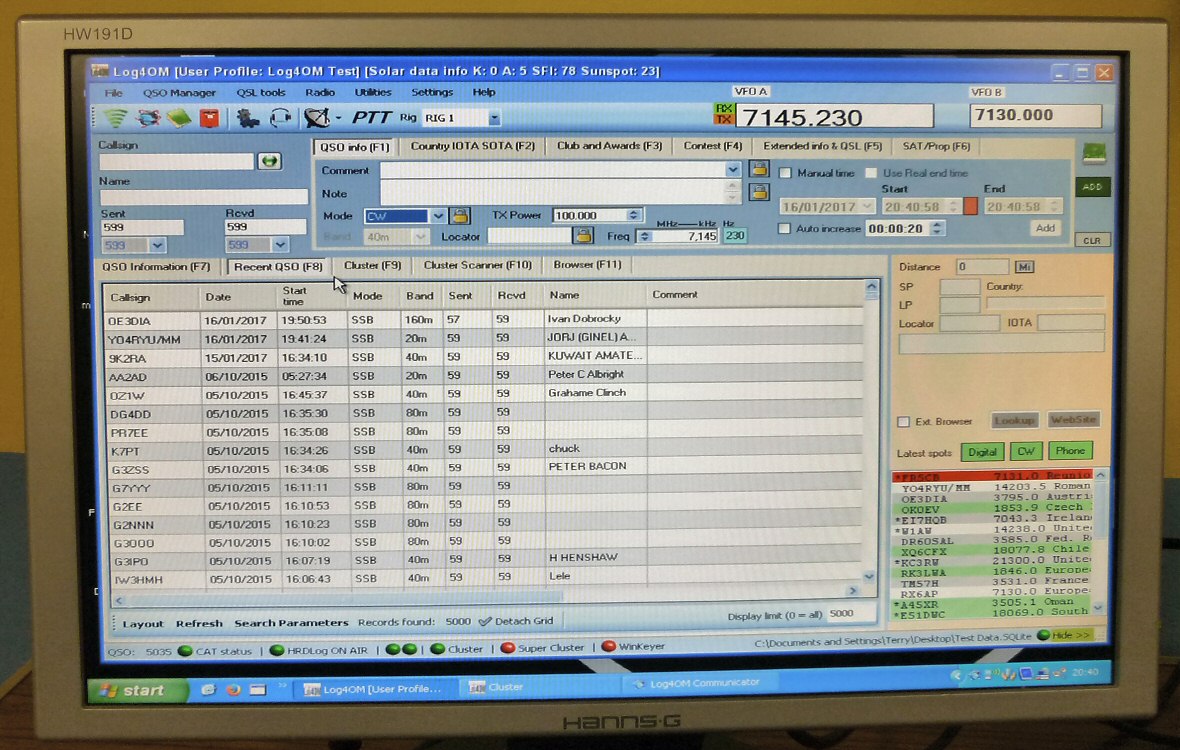
Task: Click the WinKeyer red indicator
Action: pos(609,645)
